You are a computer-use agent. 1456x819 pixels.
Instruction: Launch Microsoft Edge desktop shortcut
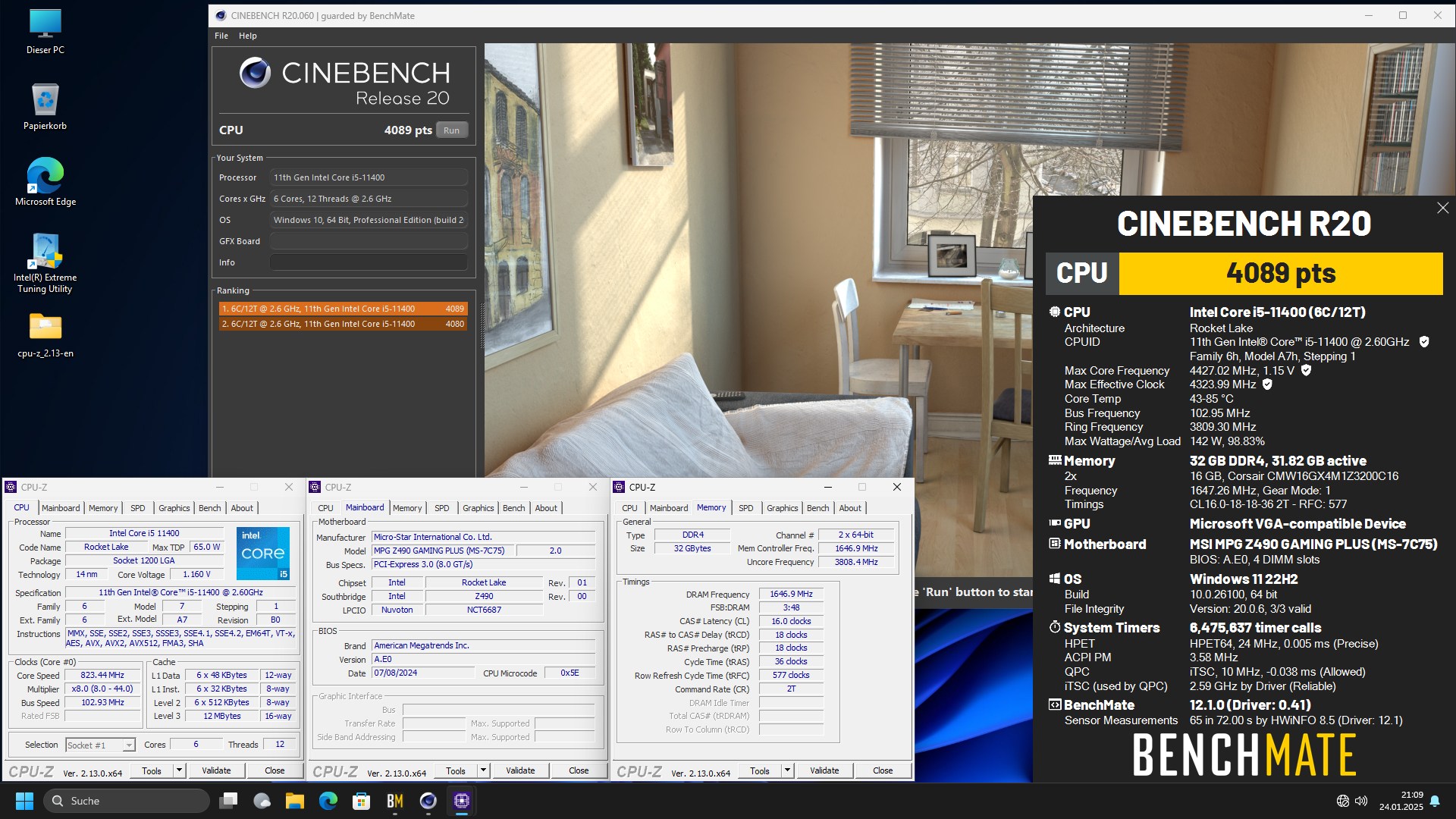pyautogui.click(x=45, y=182)
